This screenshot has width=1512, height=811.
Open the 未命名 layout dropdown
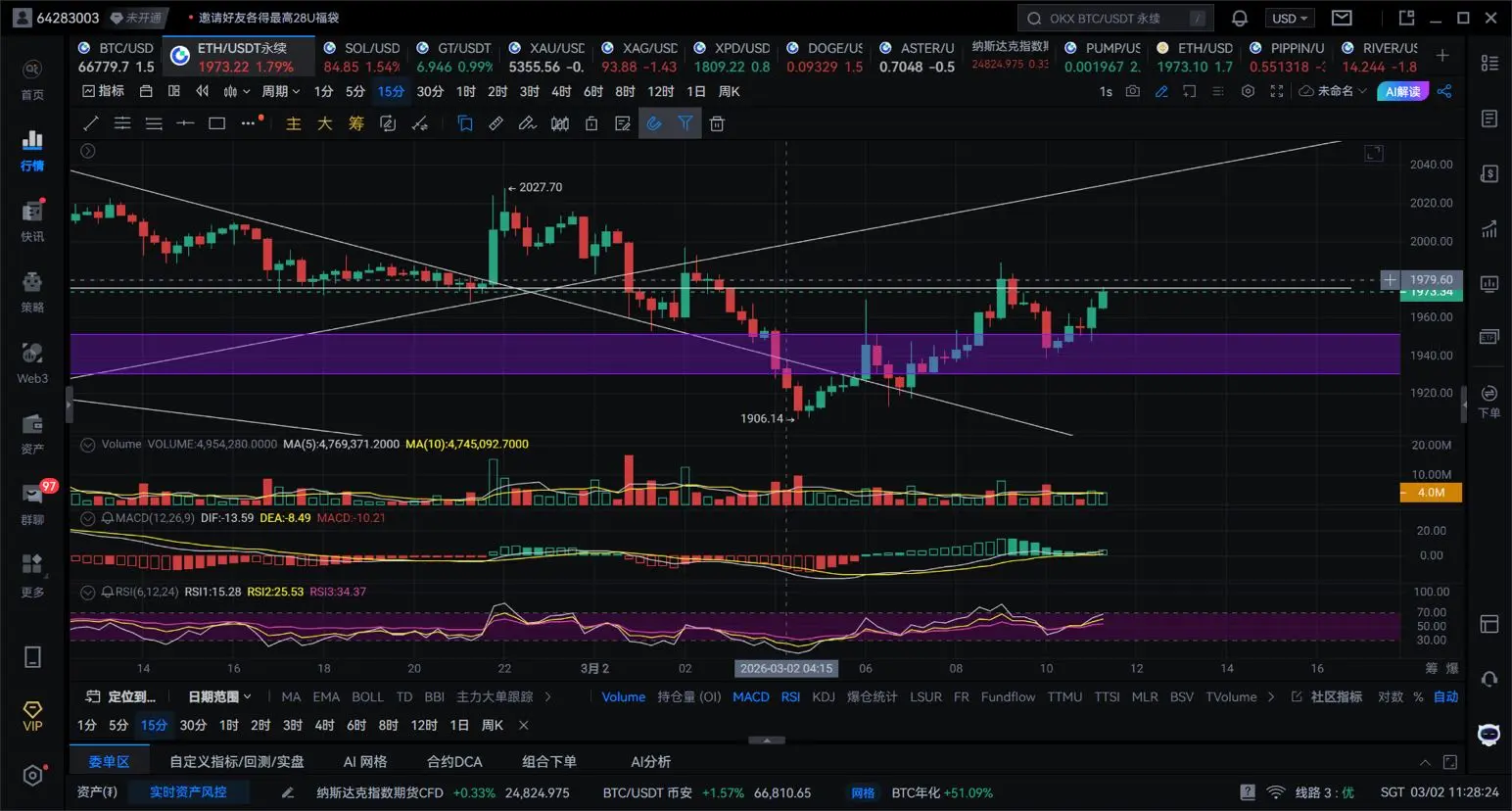(x=1332, y=91)
